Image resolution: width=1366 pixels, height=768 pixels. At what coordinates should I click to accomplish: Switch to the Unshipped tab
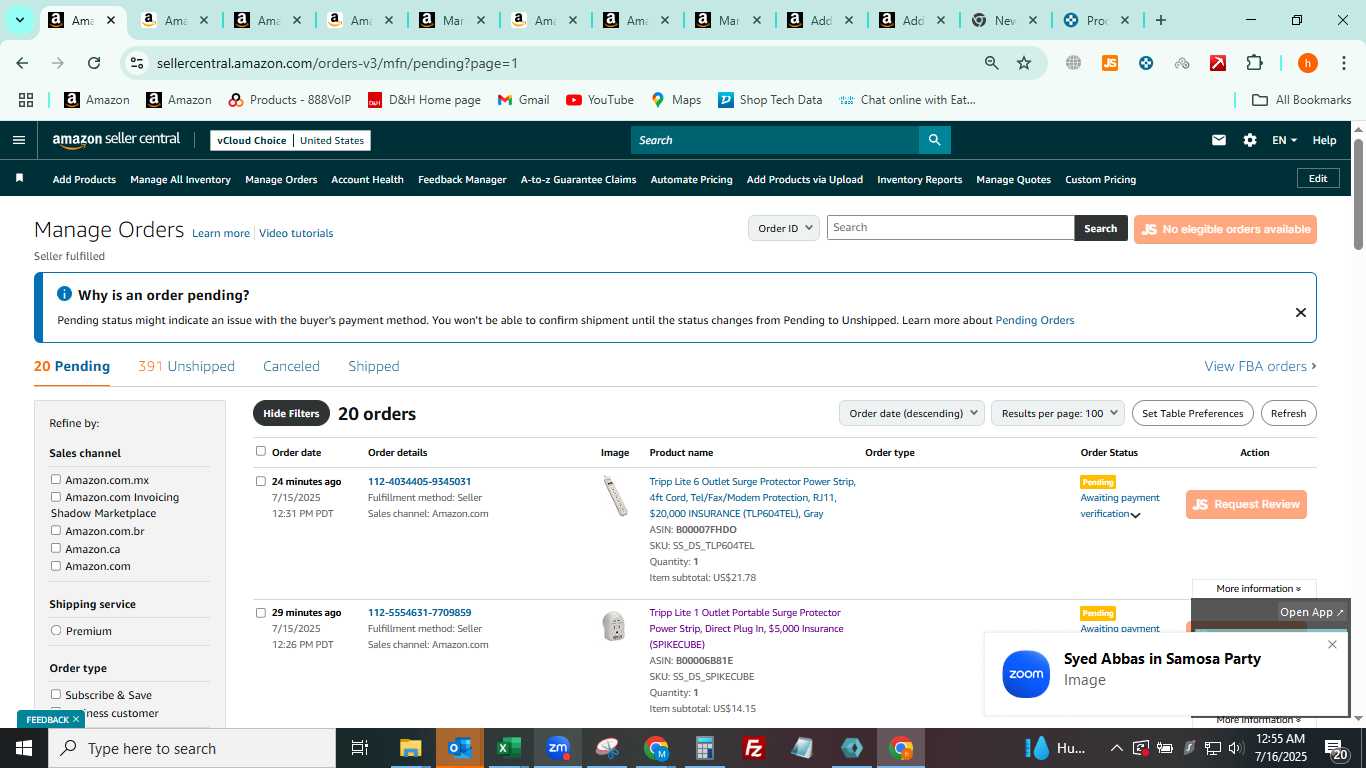tap(186, 366)
